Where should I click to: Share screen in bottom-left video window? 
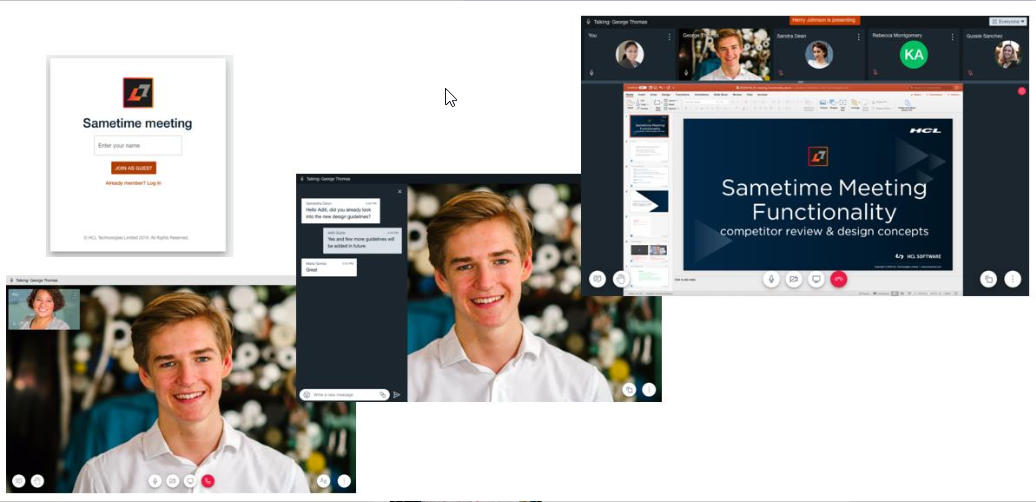click(190, 481)
